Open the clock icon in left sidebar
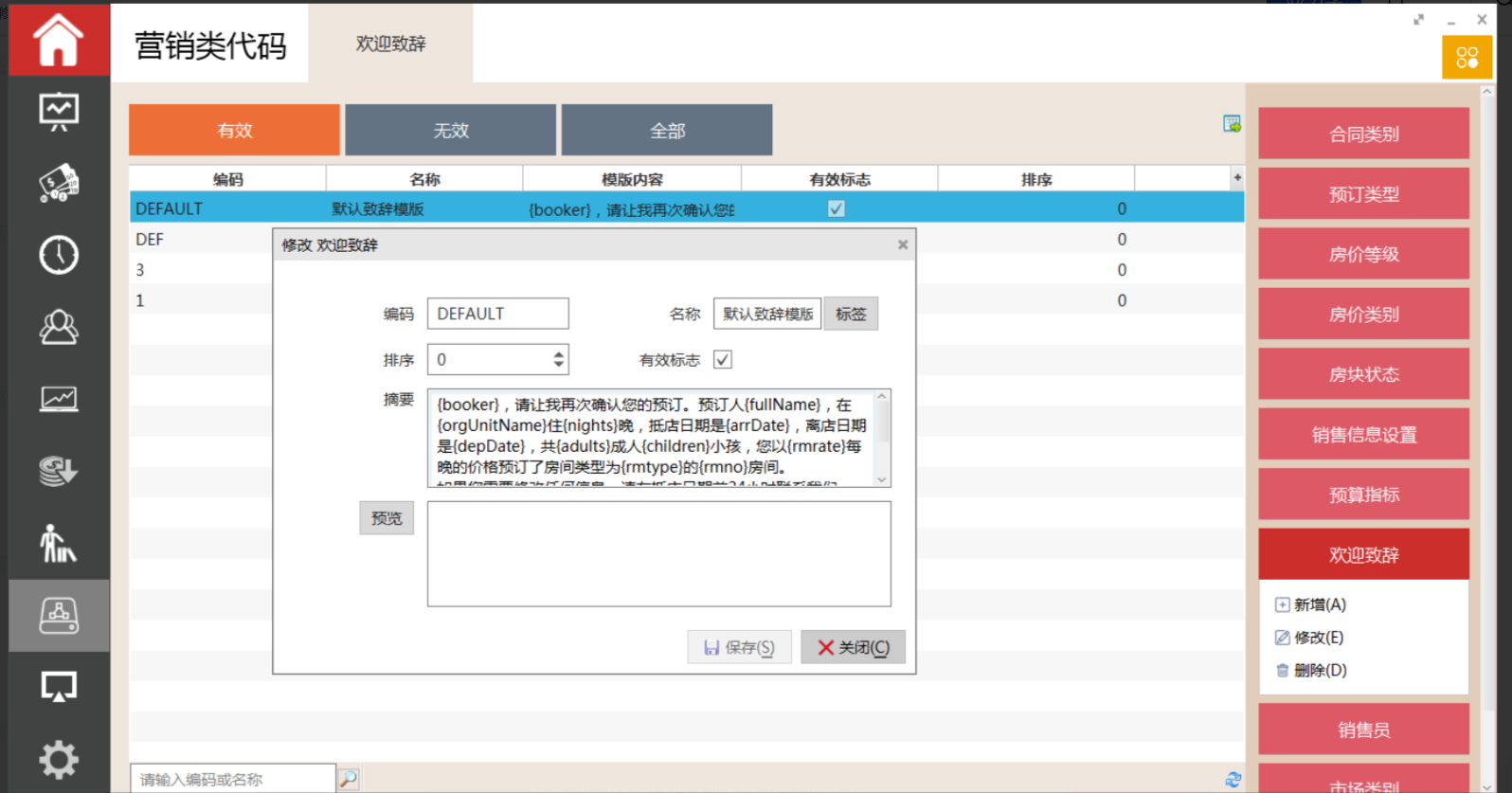1512x793 pixels. click(58, 255)
